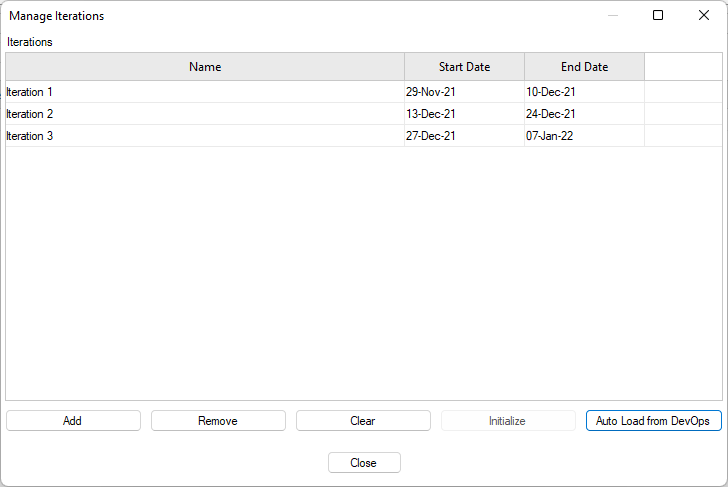Maximize the Manage Iterations window
Image resolution: width=728 pixels, height=487 pixels.
[x=658, y=15]
